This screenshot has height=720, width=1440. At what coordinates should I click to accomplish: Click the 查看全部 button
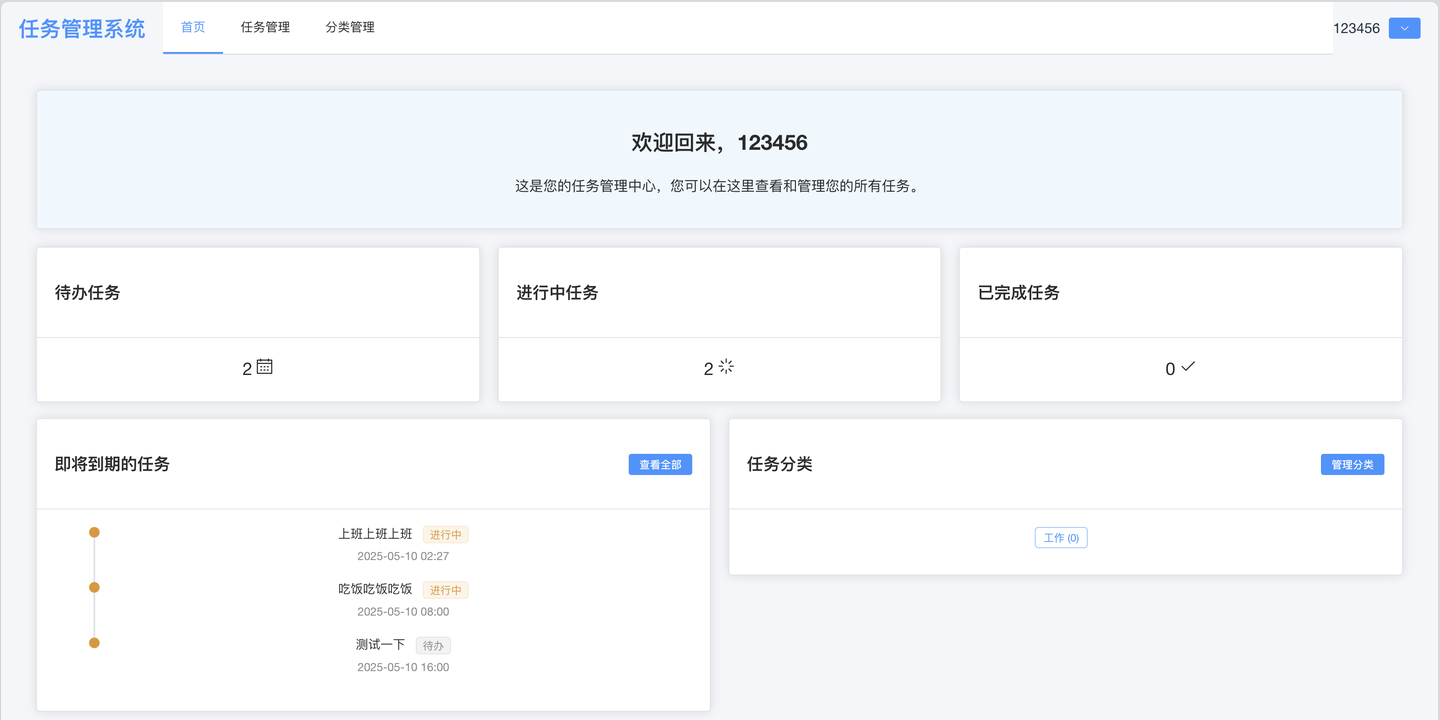[x=660, y=464]
